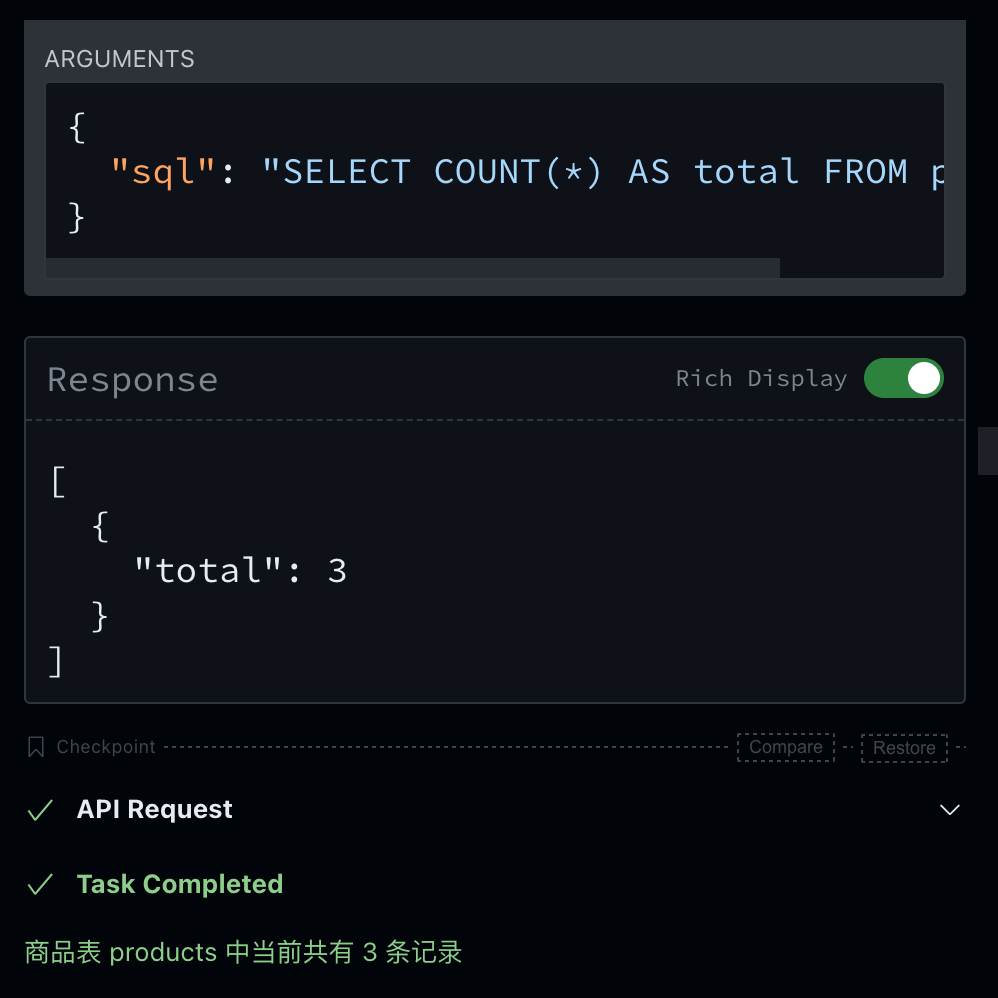The width and height of the screenshot is (998, 998).
Task: Click the orange "sql" key in arguments
Action: [x=164, y=172]
